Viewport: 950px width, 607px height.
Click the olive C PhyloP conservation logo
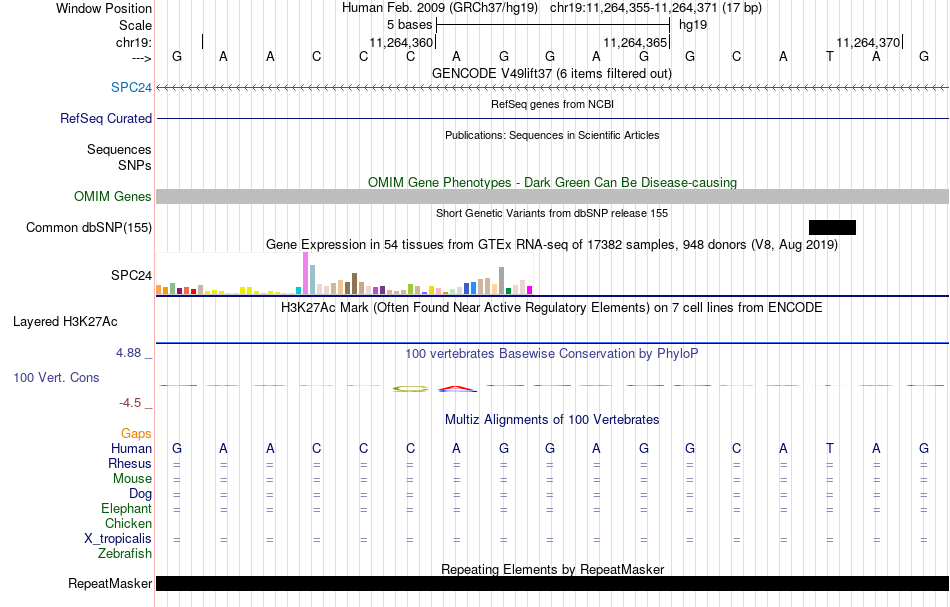[410, 389]
